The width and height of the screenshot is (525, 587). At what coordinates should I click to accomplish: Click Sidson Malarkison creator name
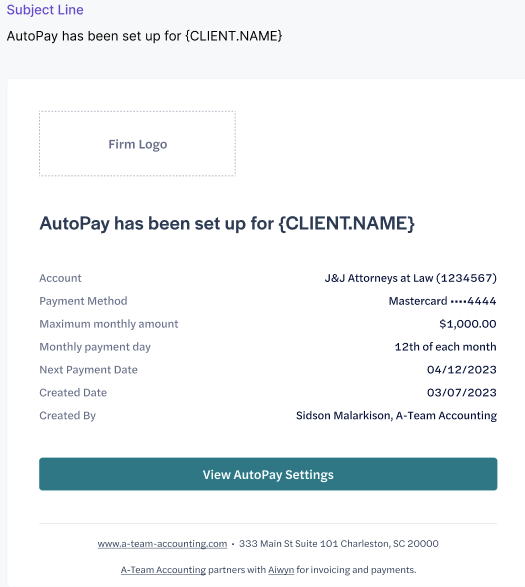click(x=343, y=416)
